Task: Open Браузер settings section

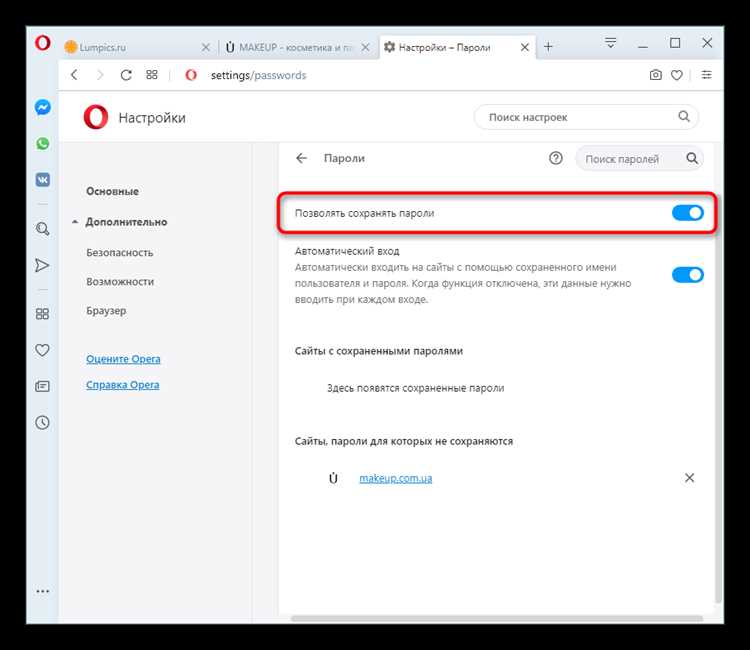Action: (x=106, y=311)
